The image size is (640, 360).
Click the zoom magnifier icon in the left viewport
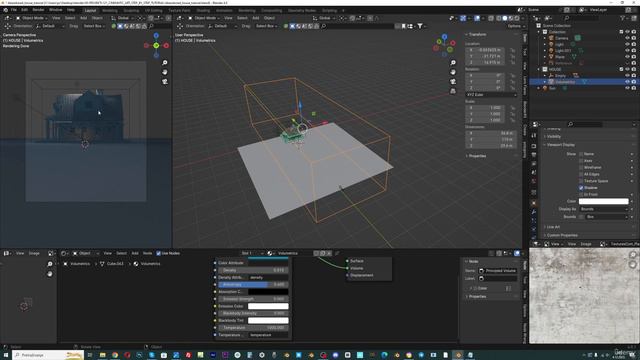point(164,62)
